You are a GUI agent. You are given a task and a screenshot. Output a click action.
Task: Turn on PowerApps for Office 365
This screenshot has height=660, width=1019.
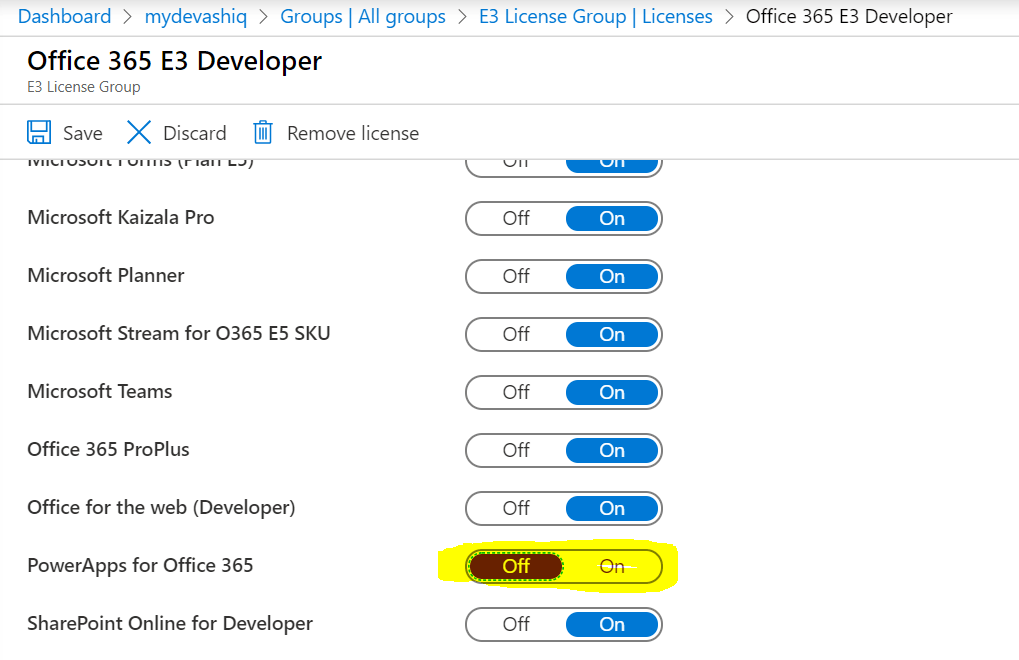click(612, 566)
